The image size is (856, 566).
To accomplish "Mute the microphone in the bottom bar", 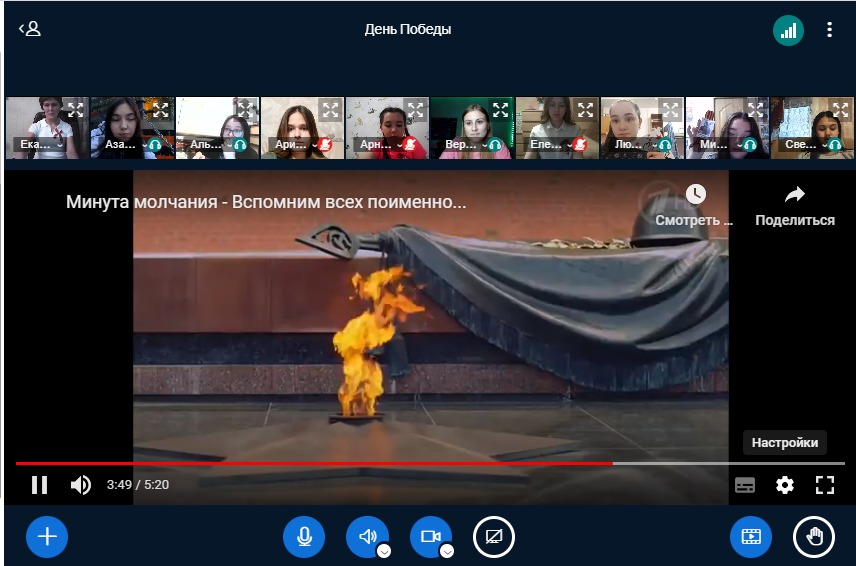I will tap(304, 537).
